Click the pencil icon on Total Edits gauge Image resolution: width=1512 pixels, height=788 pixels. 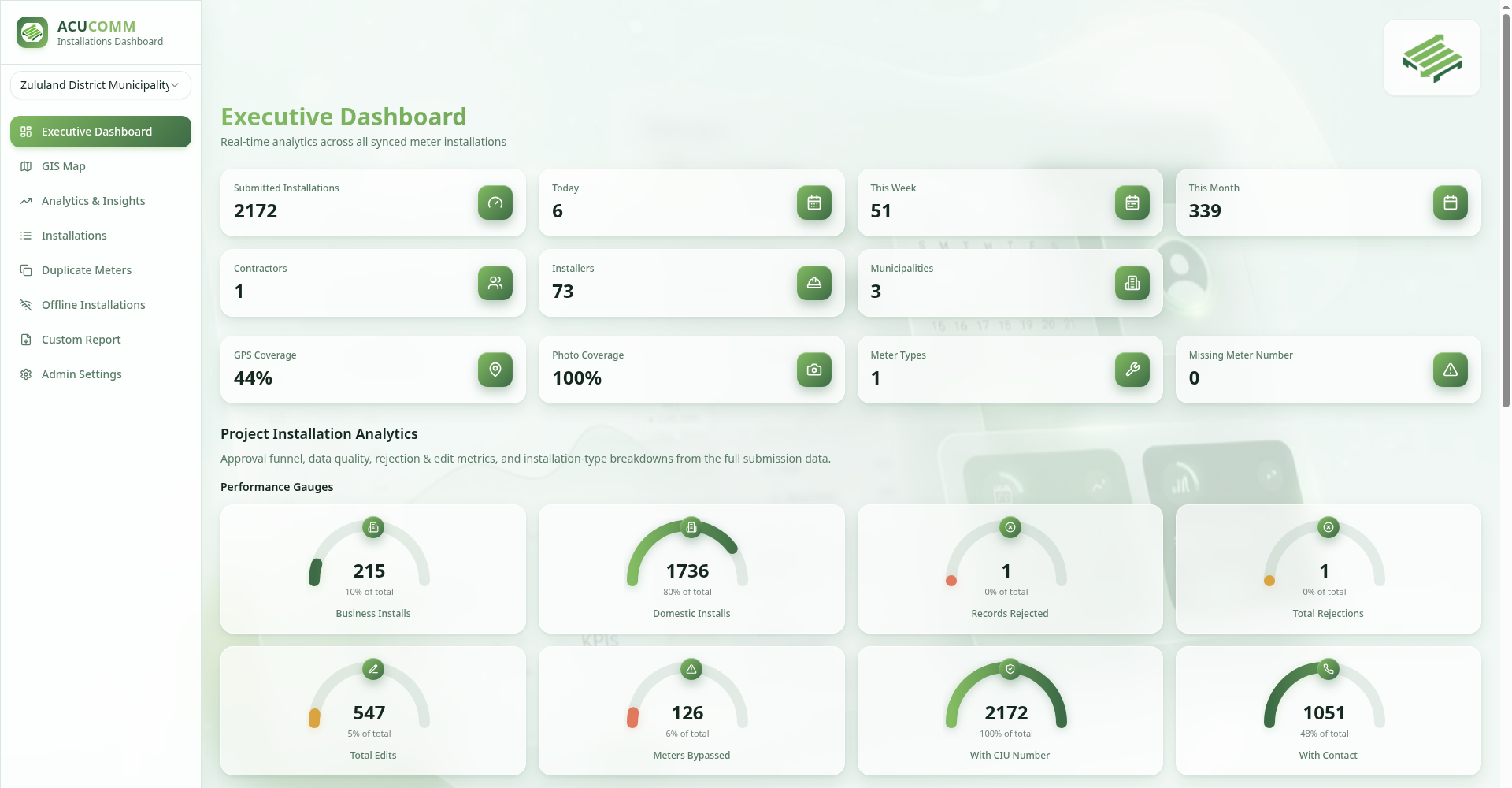(x=373, y=669)
